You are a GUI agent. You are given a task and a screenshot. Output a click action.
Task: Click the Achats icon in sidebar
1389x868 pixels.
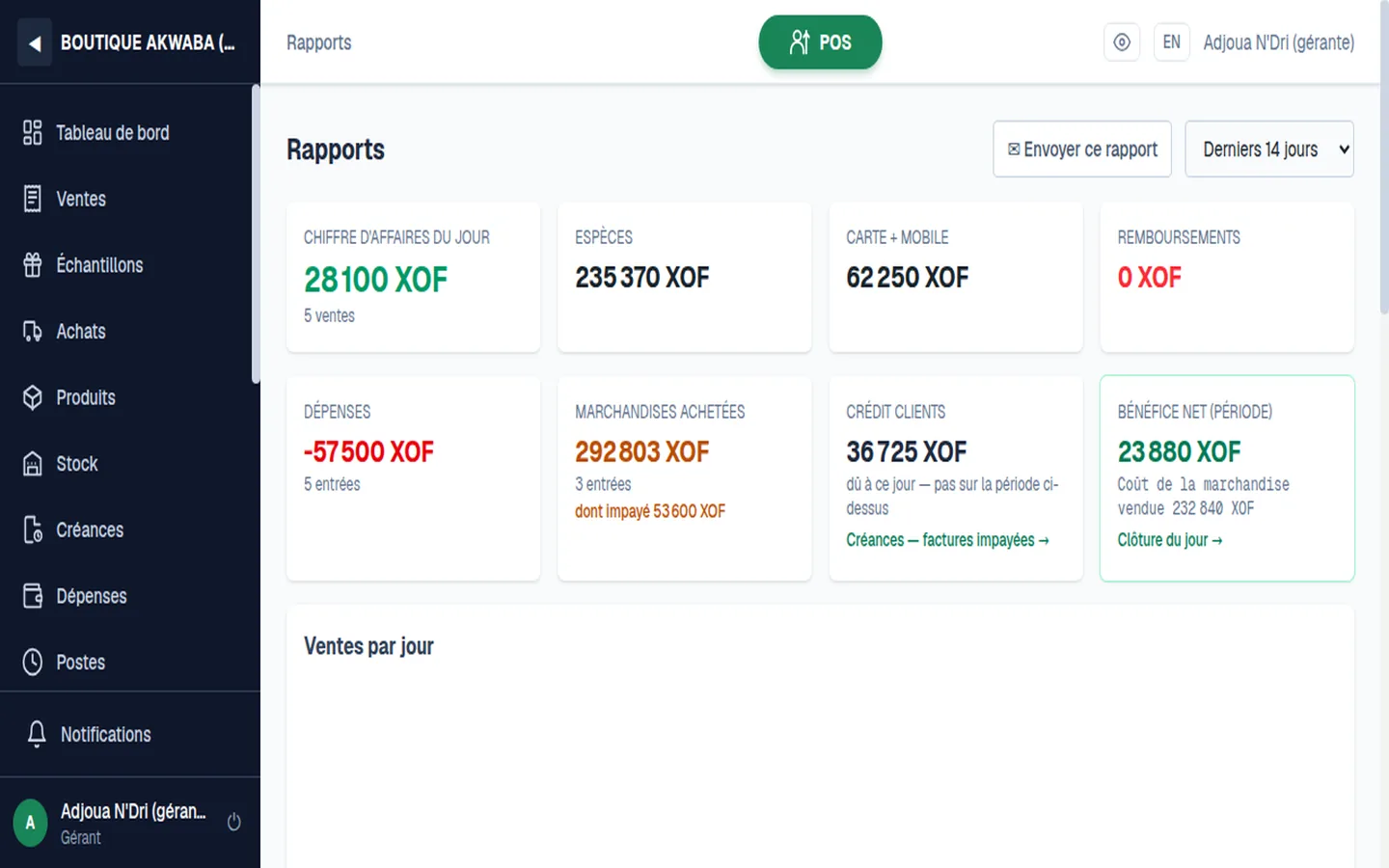[x=33, y=332]
